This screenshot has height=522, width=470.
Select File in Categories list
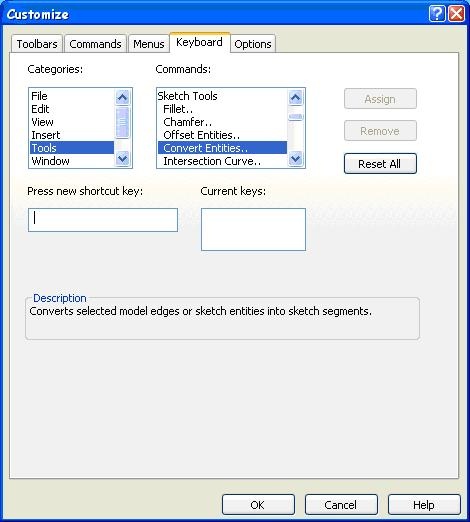72,96
